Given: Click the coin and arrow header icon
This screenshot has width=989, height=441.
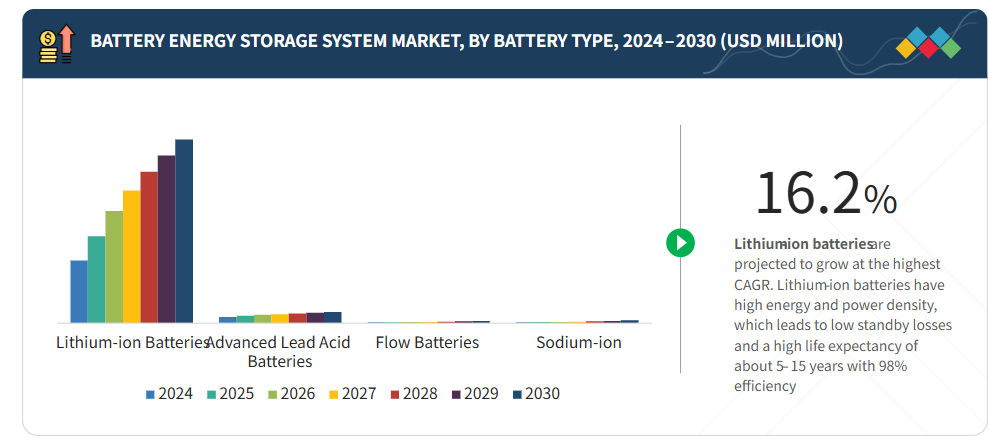Looking at the screenshot, I should coord(57,43).
